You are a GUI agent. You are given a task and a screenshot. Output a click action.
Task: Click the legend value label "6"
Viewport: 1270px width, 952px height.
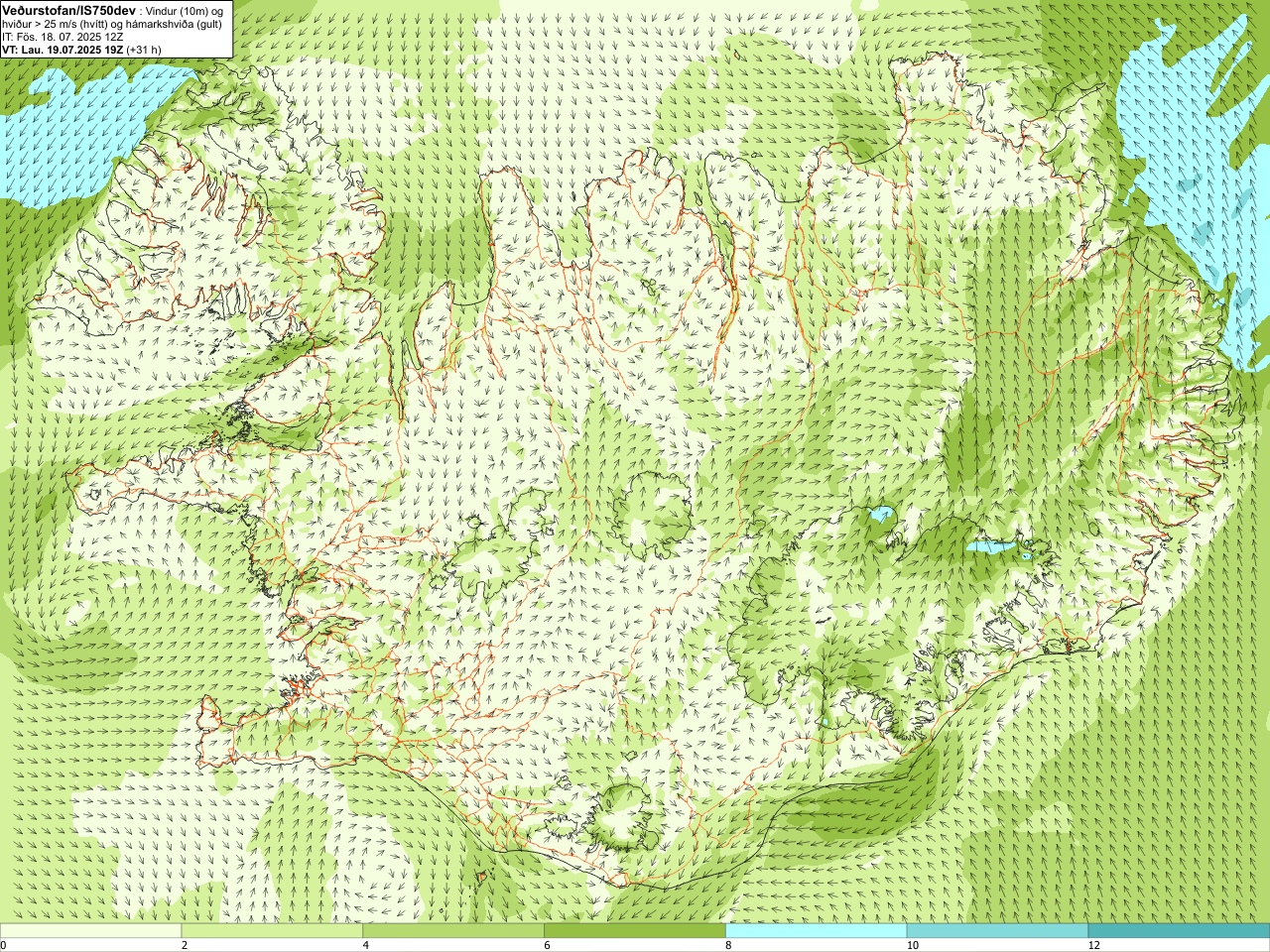coord(548,945)
